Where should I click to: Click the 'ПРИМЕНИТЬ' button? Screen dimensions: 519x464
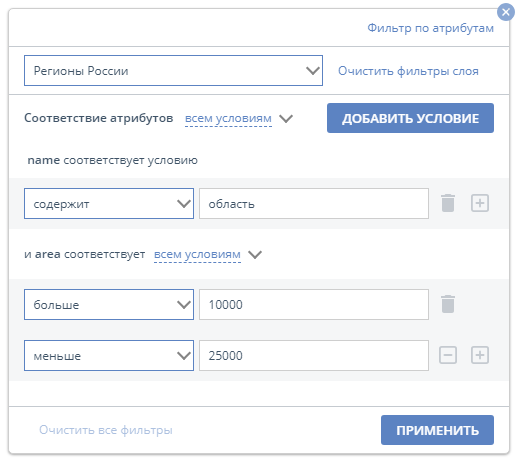[437, 430]
